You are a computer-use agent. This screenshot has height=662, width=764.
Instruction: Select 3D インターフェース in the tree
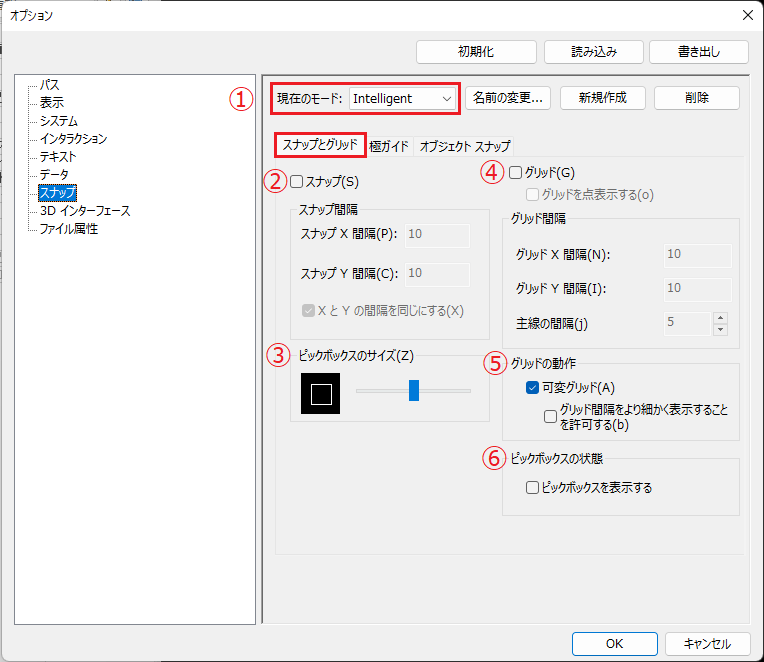tap(85, 211)
